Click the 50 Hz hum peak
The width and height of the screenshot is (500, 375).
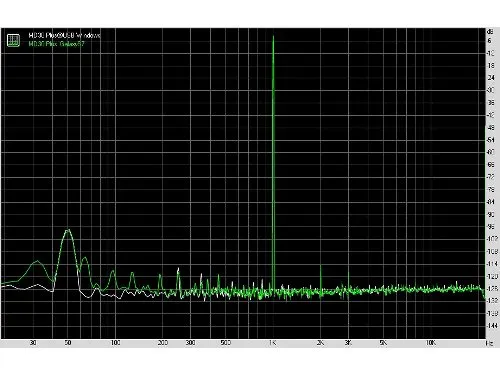click(x=68, y=231)
